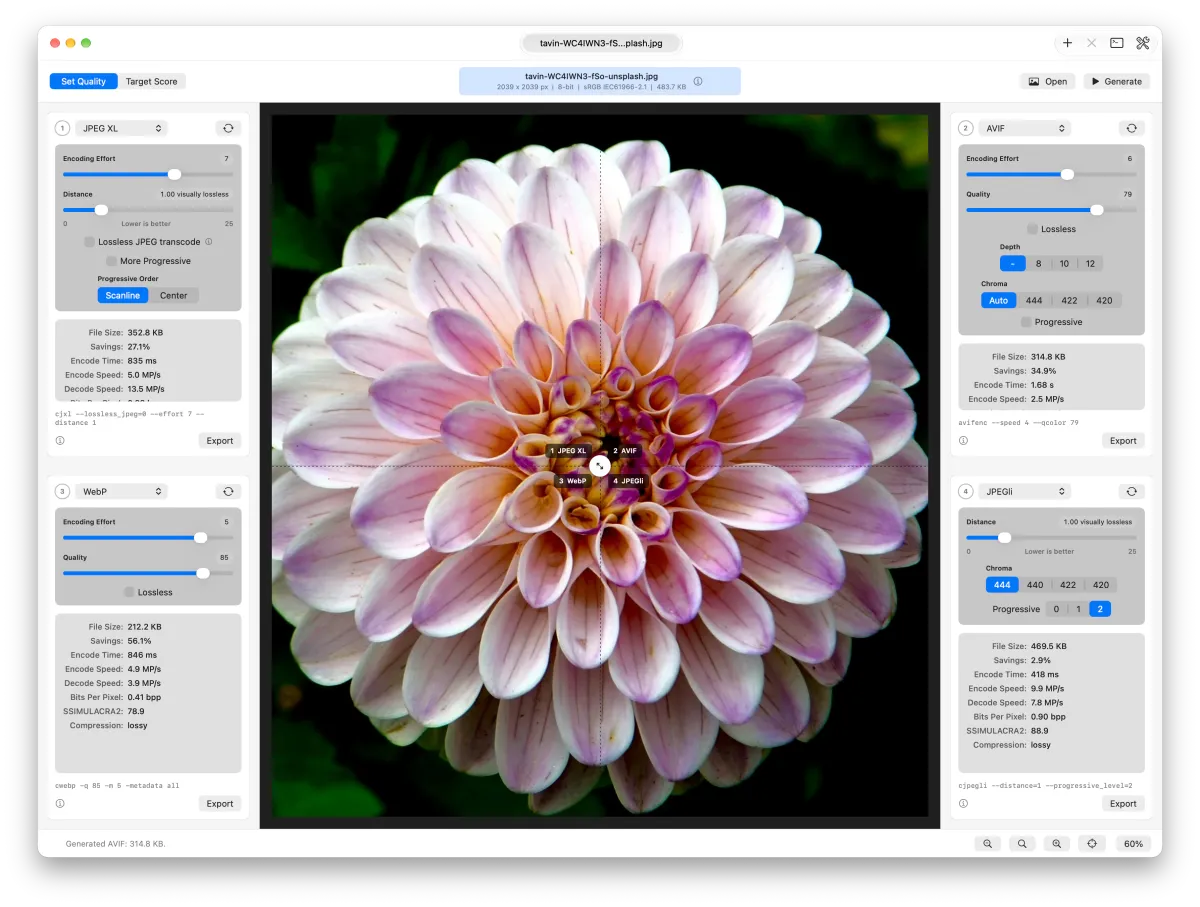The height and width of the screenshot is (907, 1200).
Task: Select Center progressive order
Action: click(x=174, y=295)
